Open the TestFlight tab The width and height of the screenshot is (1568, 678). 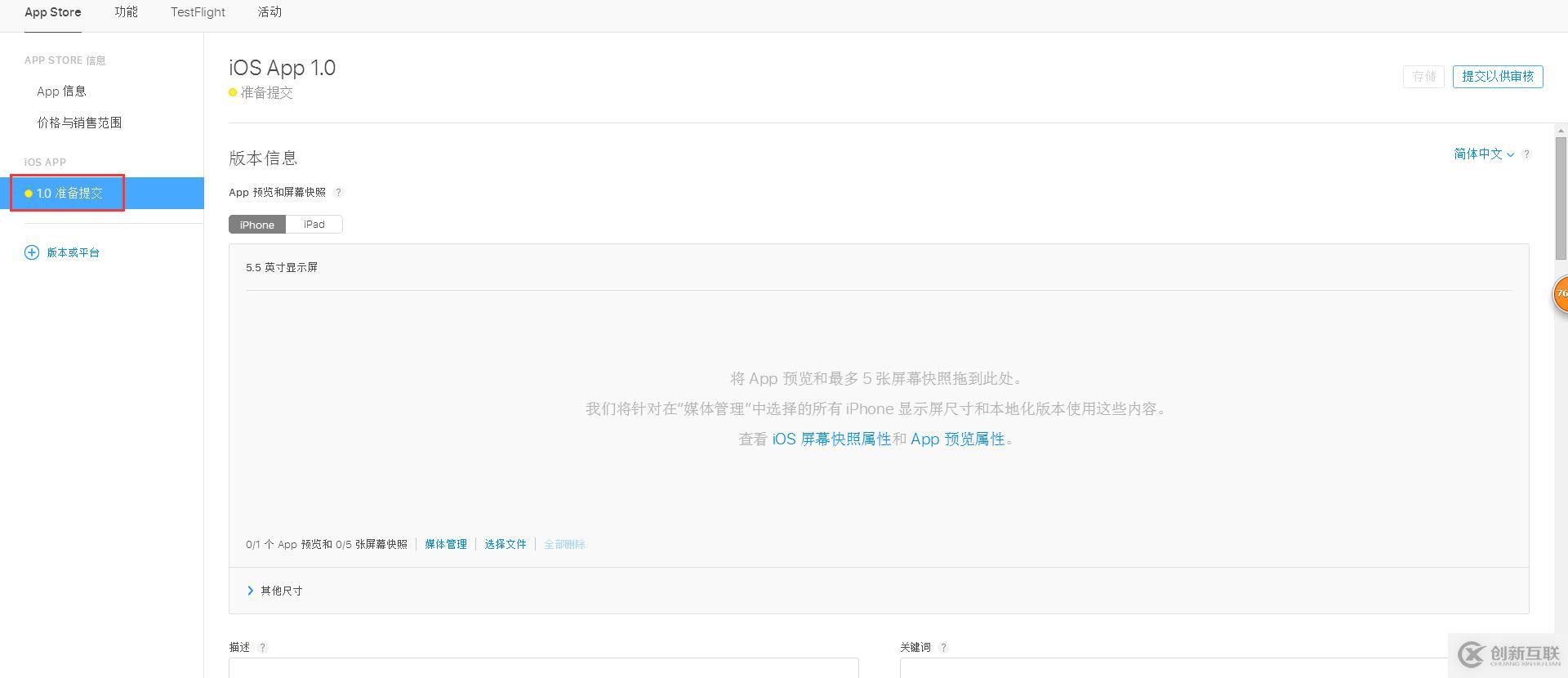(198, 12)
